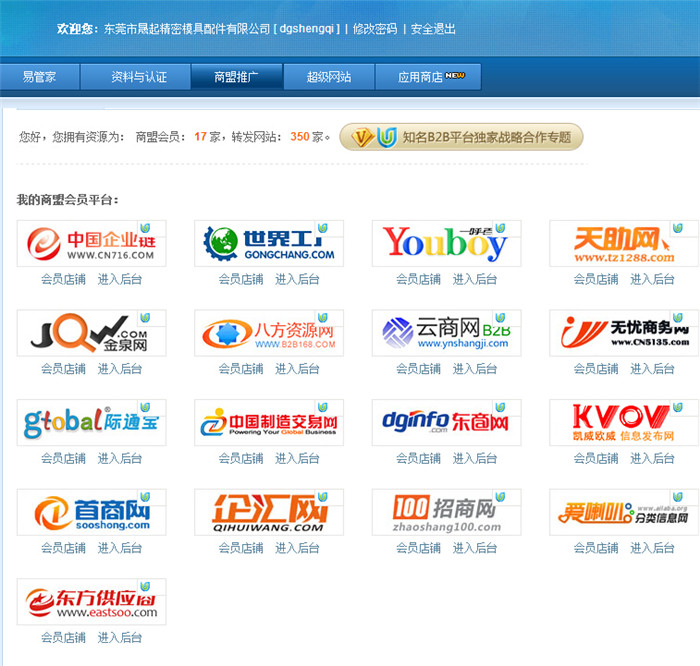Click the 100招商网 logo

point(446,512)
